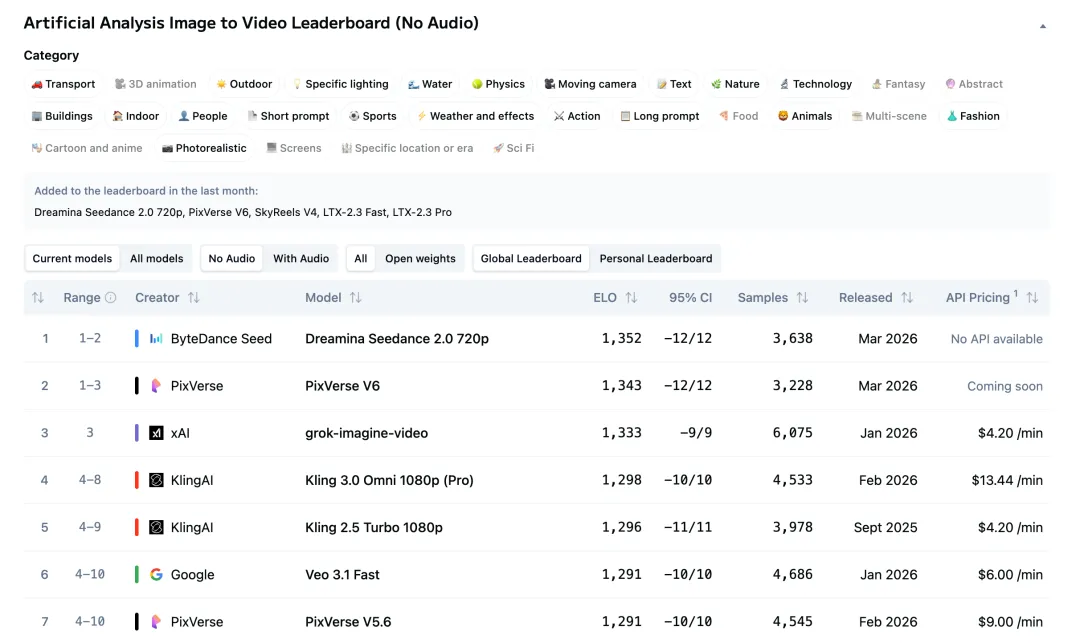
Task: Click the info icon next to Range
Action: click(x=111, y=298)
